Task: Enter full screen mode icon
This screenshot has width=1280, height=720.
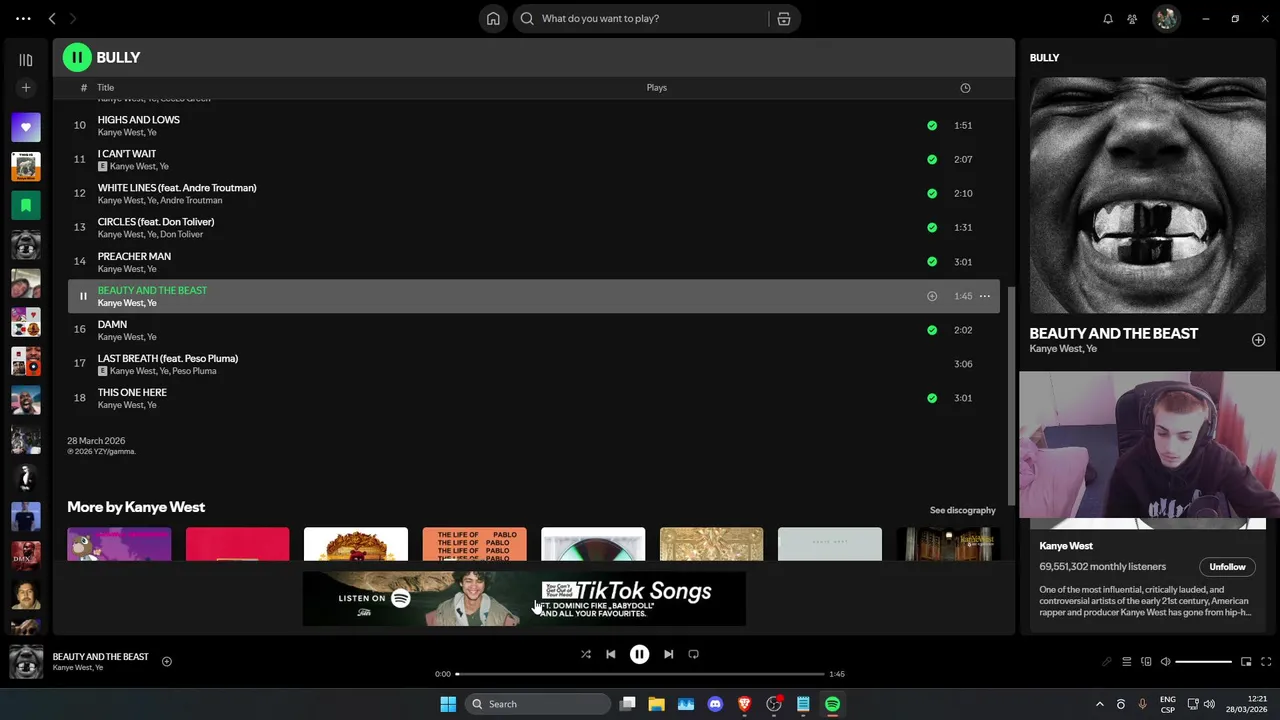Action: pos(1267,661)
